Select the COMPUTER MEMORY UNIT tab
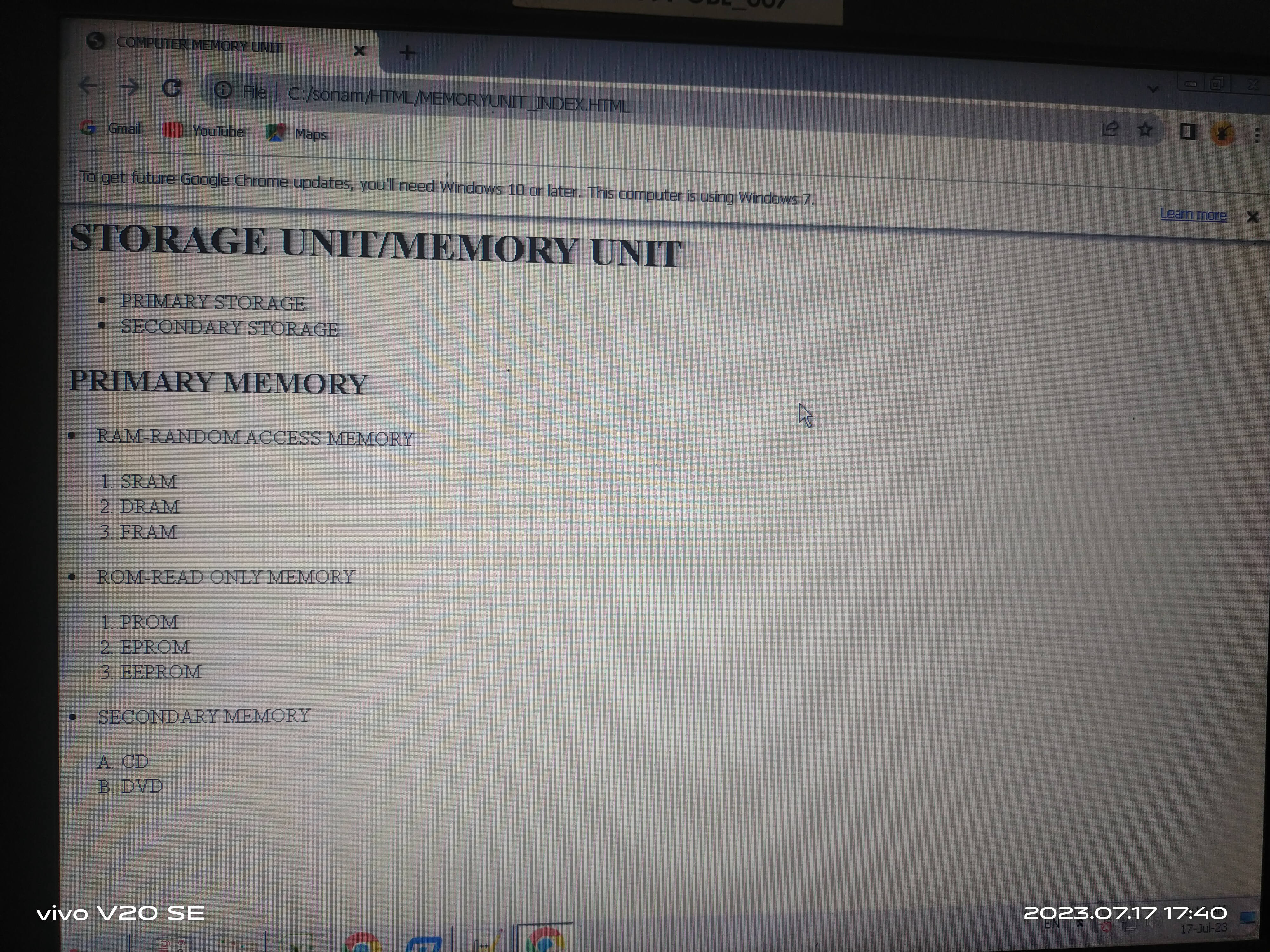The image size is (1270, 952). pyautogui.click(x=199, y=45)
